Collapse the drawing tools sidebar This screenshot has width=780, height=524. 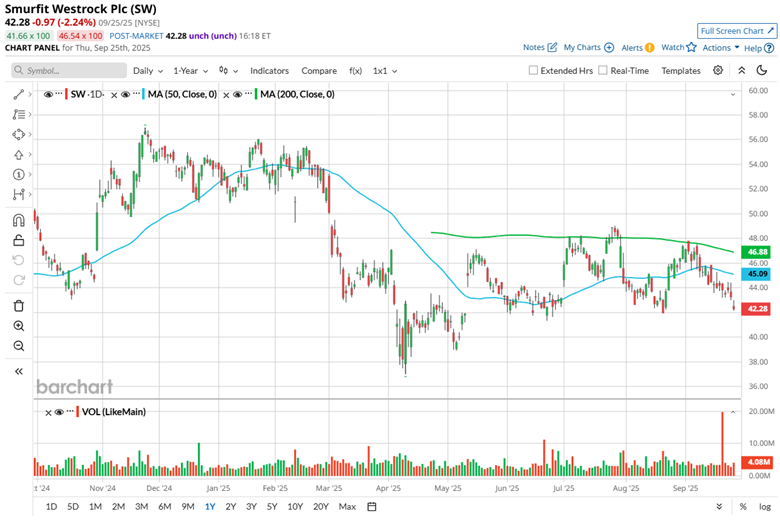coord(18,371)
